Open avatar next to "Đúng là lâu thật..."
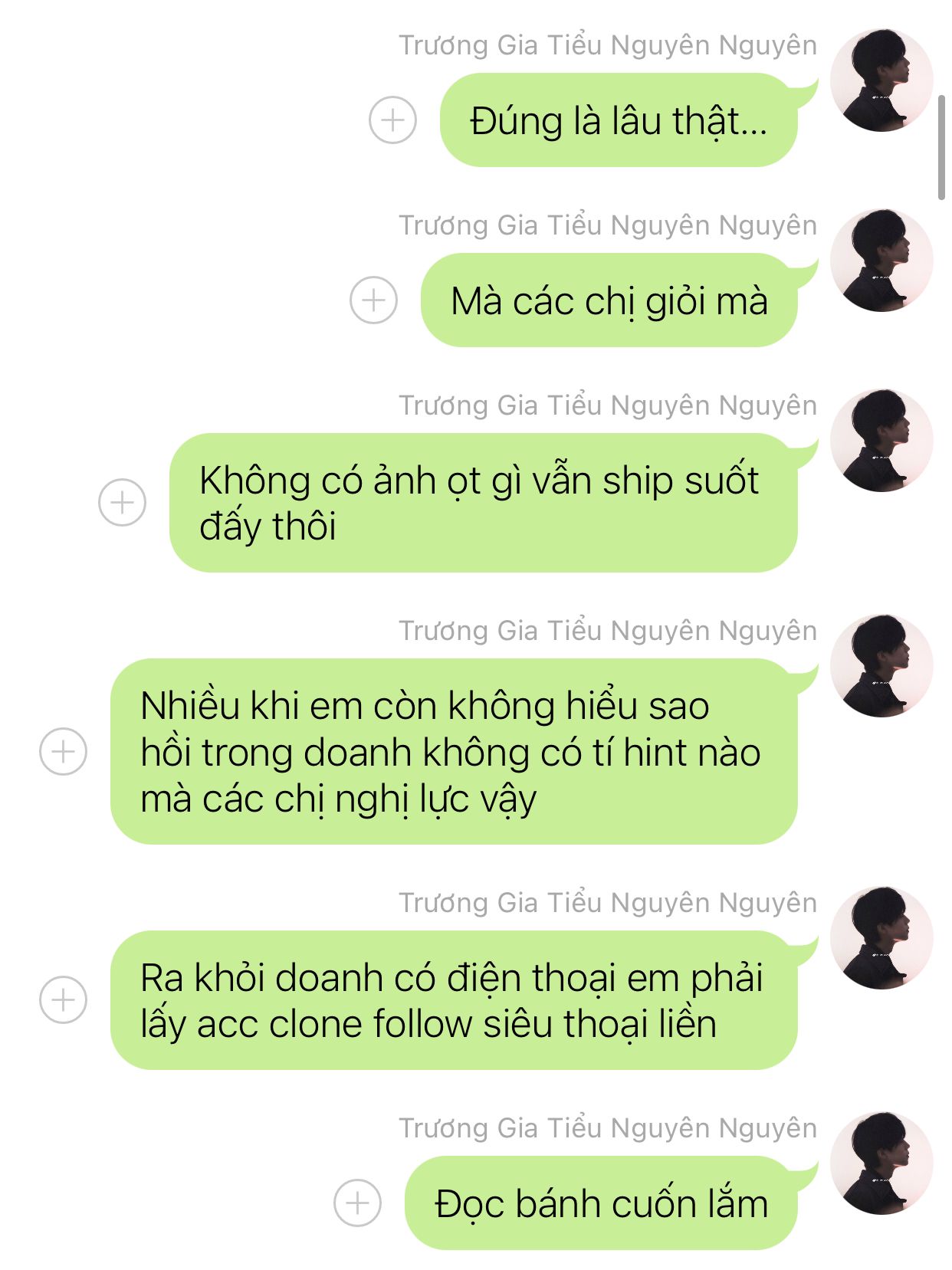 881,80
